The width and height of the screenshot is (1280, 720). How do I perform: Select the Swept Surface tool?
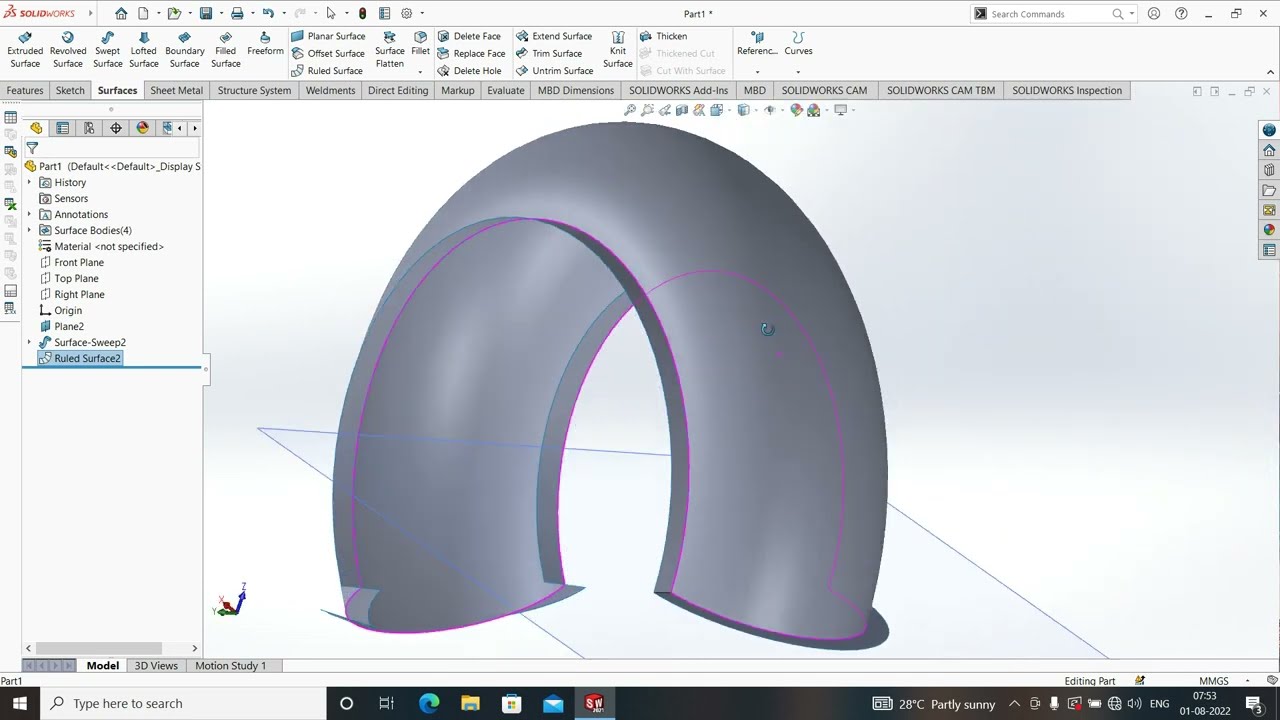(107, 50)
